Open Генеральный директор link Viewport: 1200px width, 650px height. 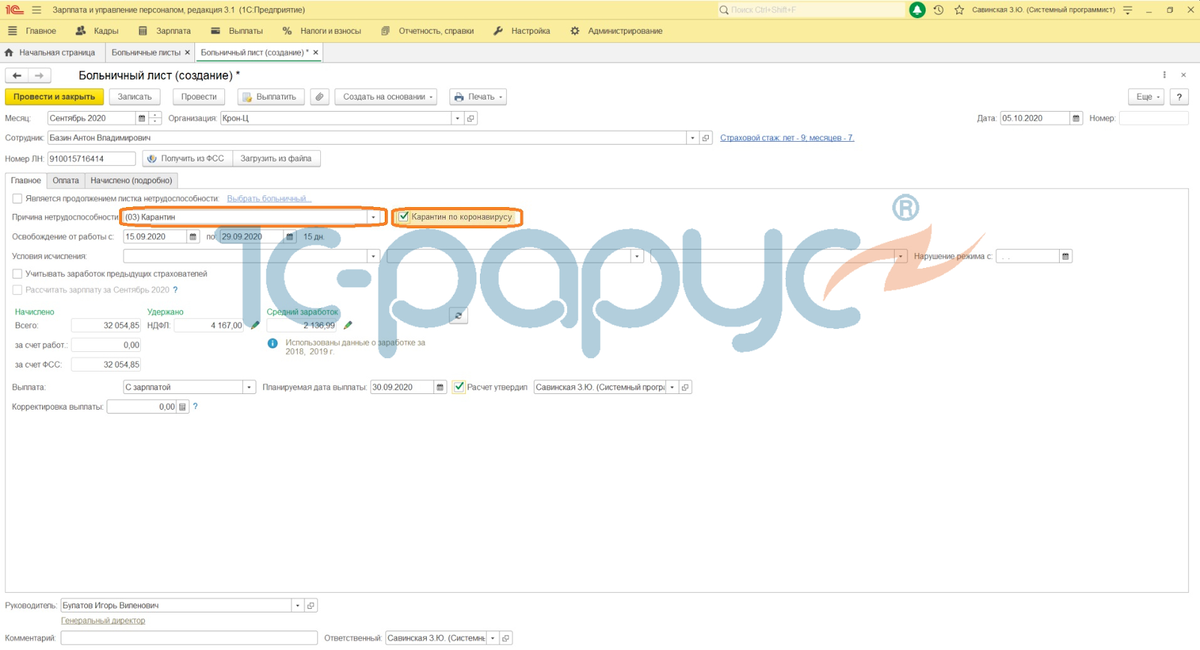(x=103, y=620)
